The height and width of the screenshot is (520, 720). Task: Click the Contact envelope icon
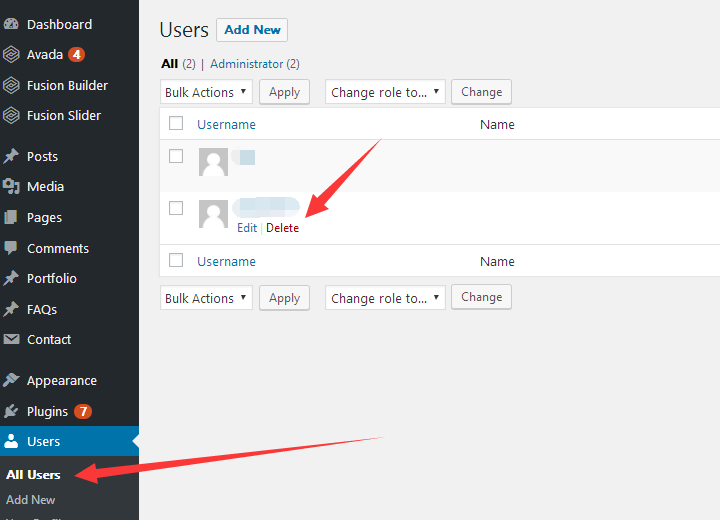click(11, 339)
